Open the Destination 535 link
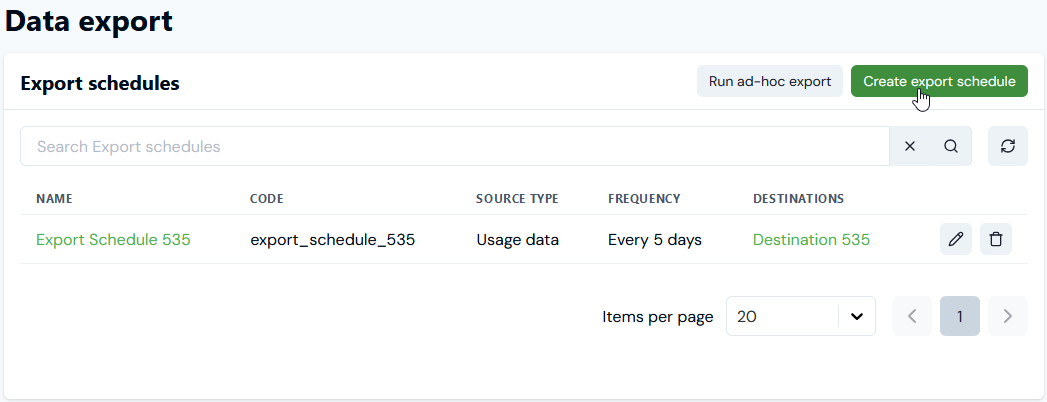The width and height of the screenshot is (1047, 402). coord(811,240)
